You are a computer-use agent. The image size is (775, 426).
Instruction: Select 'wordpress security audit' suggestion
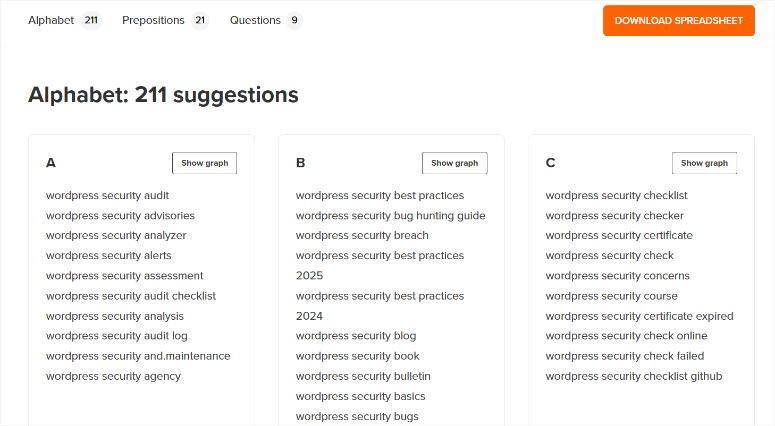click(x=107, y=195)
